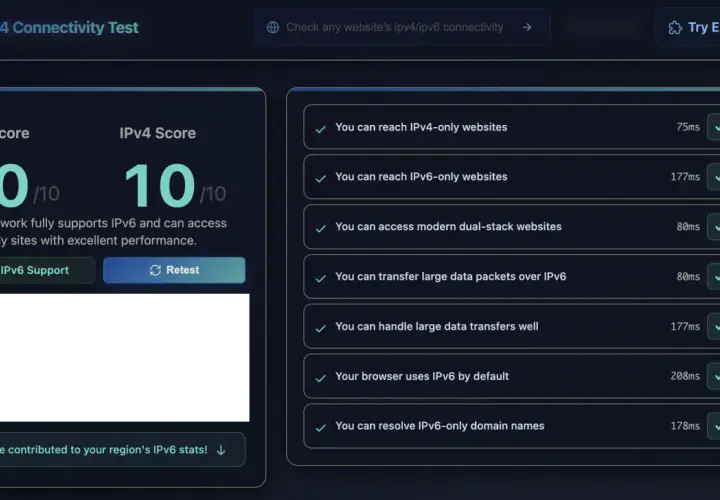Viewport: 720px width, 500px height.
Task: Click the IPv4 Score heading
Action: (x=158, y=133)
